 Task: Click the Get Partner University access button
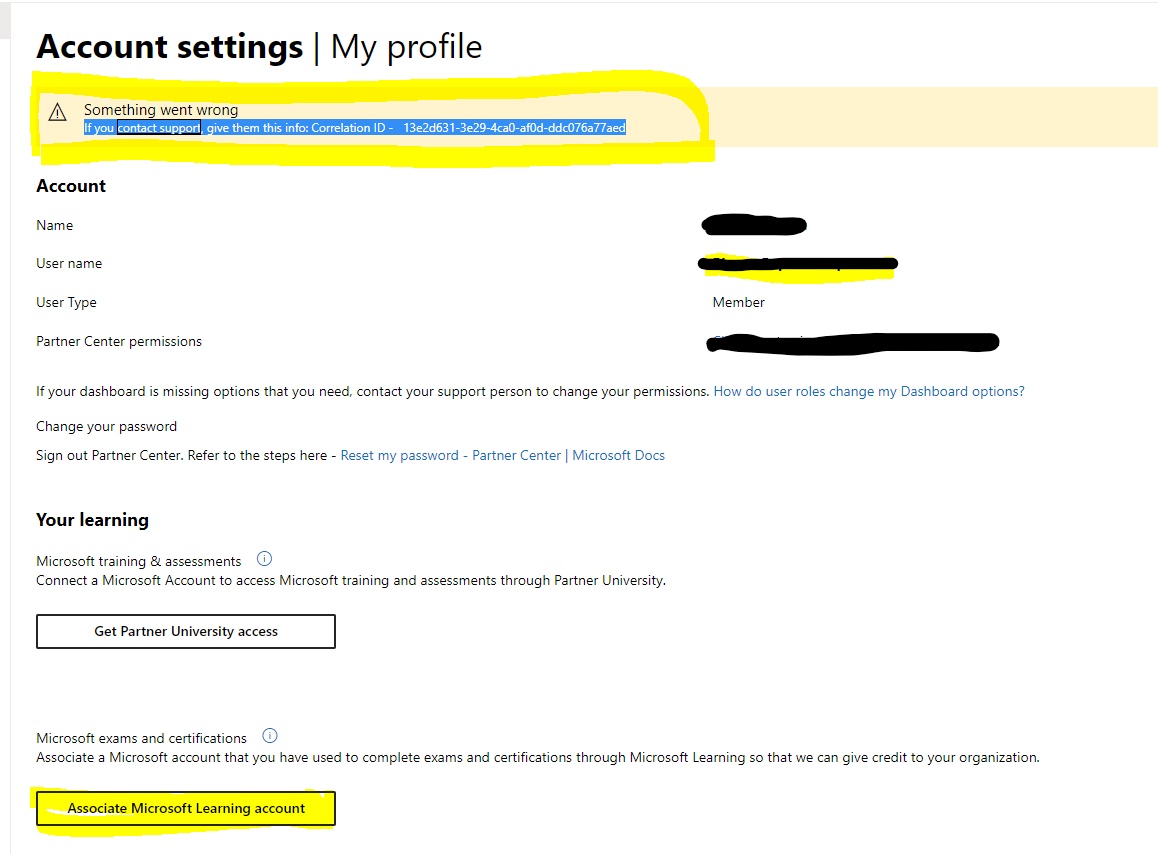(x=186, y=632)
